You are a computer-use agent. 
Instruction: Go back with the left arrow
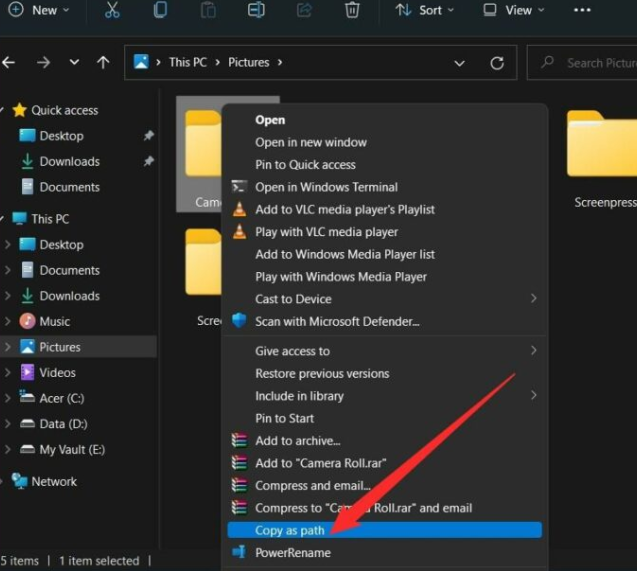tap(9, 63)
